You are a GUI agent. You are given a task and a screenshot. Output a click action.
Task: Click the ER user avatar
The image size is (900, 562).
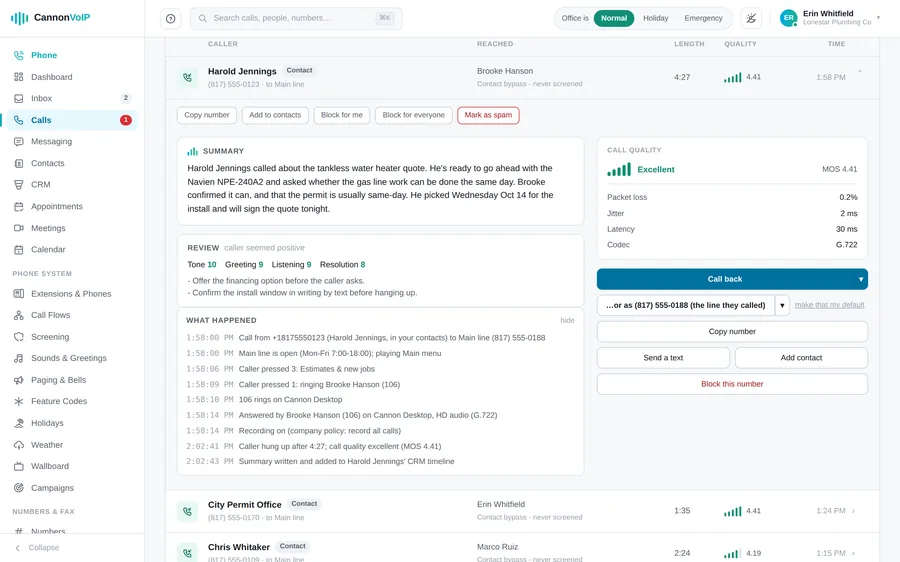tap(789, 18)
